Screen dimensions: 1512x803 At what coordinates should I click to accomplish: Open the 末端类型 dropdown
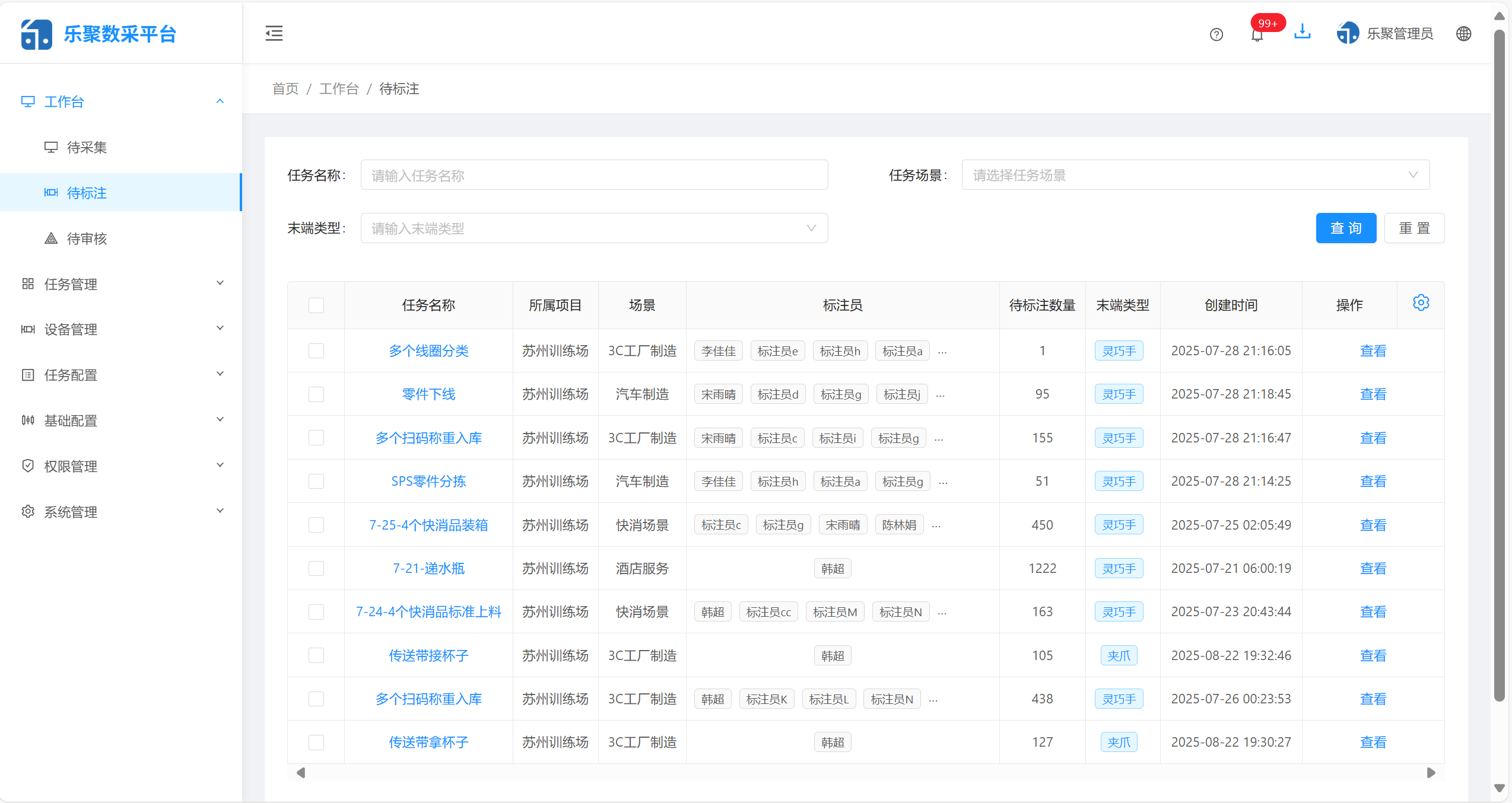594,228
